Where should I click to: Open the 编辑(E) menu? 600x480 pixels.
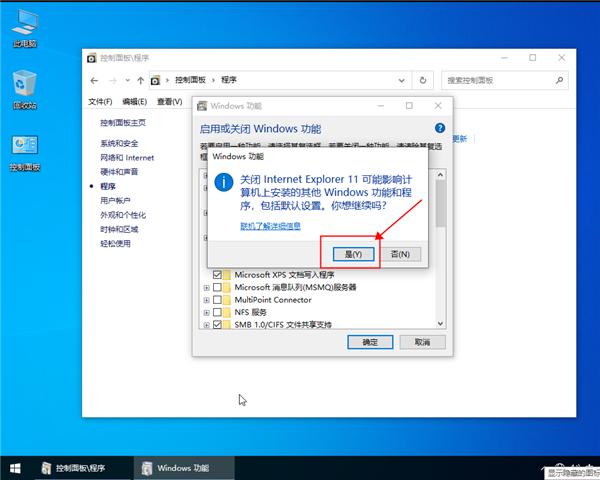(x=135, y=101)
